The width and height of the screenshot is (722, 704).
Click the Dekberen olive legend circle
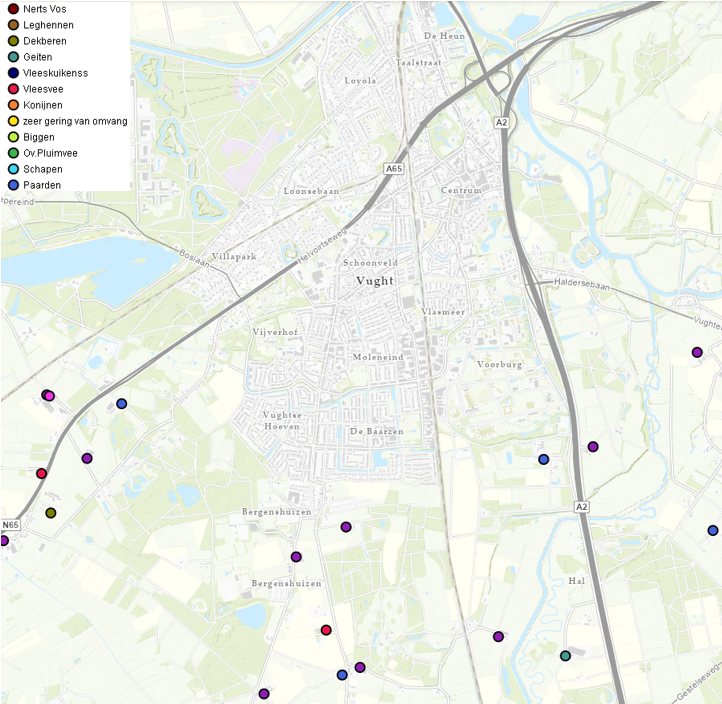pyautogui.click(x=13, y=41)
